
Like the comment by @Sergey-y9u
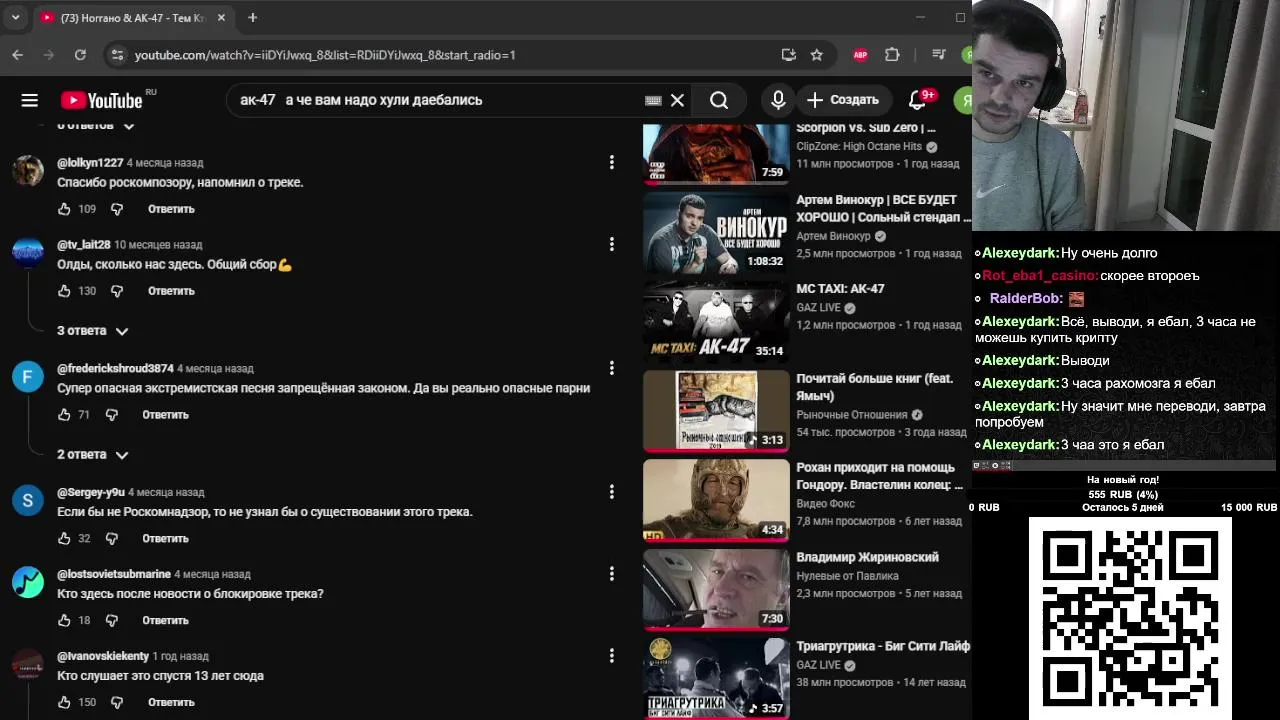(x=64, y=539)
